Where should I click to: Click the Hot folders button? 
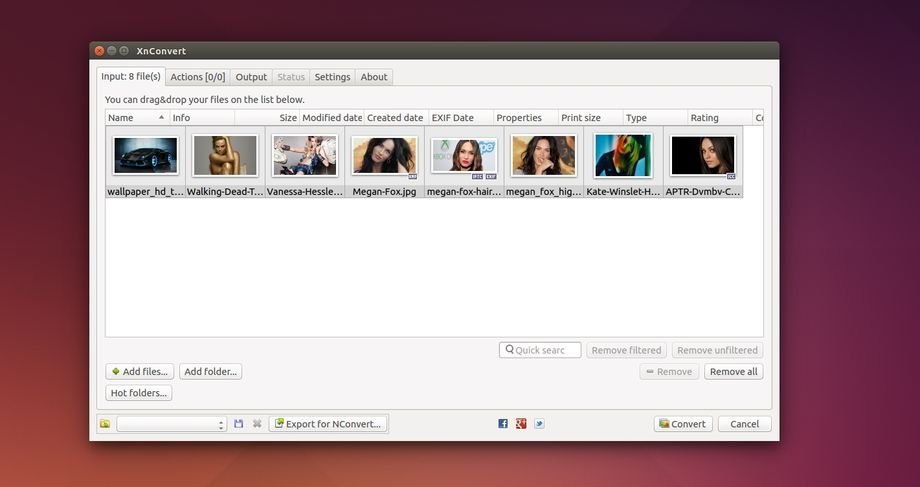pos(138,393)
